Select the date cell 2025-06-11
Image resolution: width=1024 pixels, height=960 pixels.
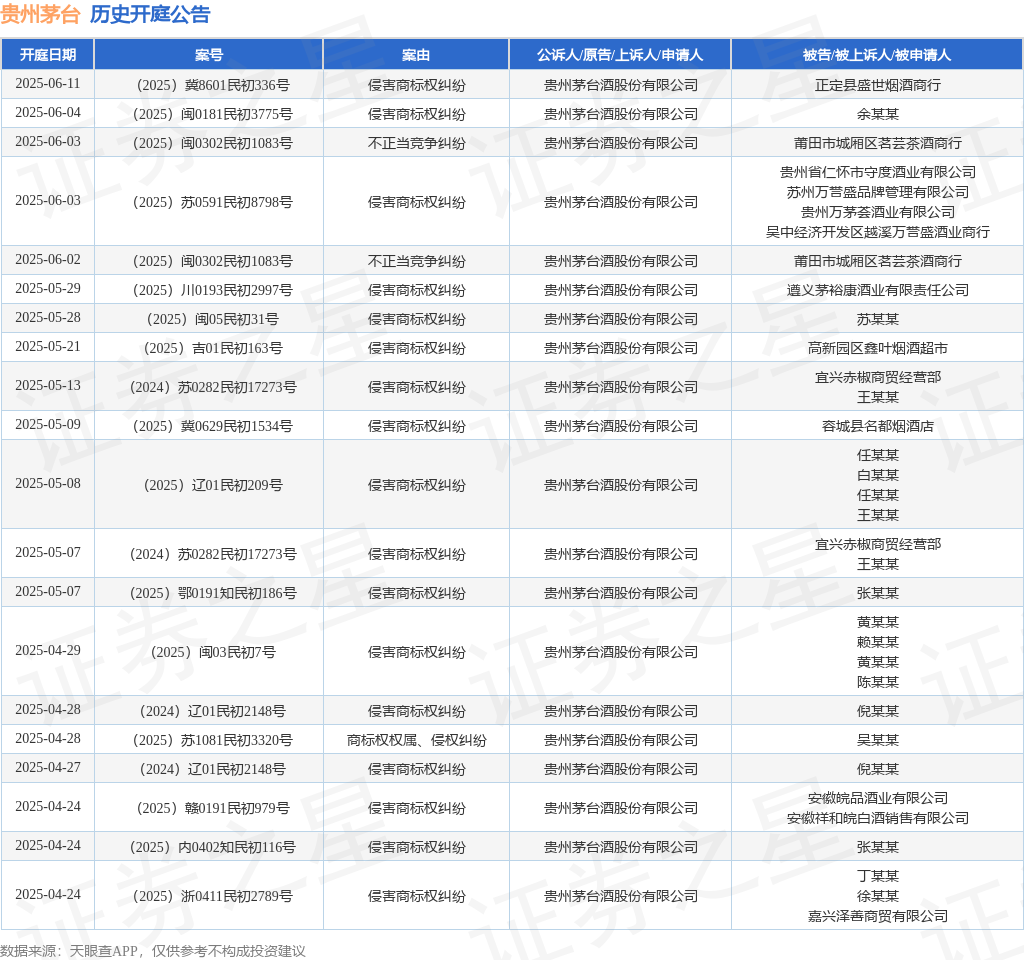pyautogui.click(x=48, y=84)
